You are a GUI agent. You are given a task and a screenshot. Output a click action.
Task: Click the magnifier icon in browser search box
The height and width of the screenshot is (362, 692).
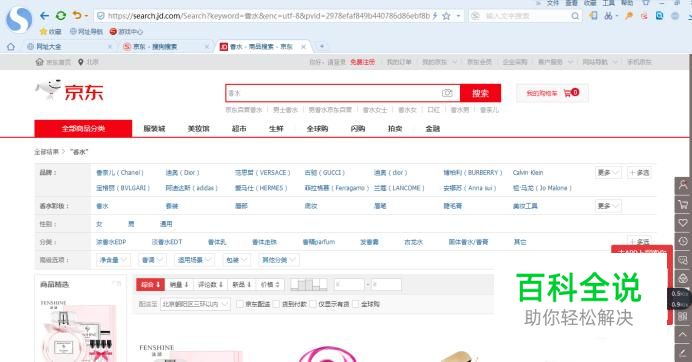tap(575, 16)
